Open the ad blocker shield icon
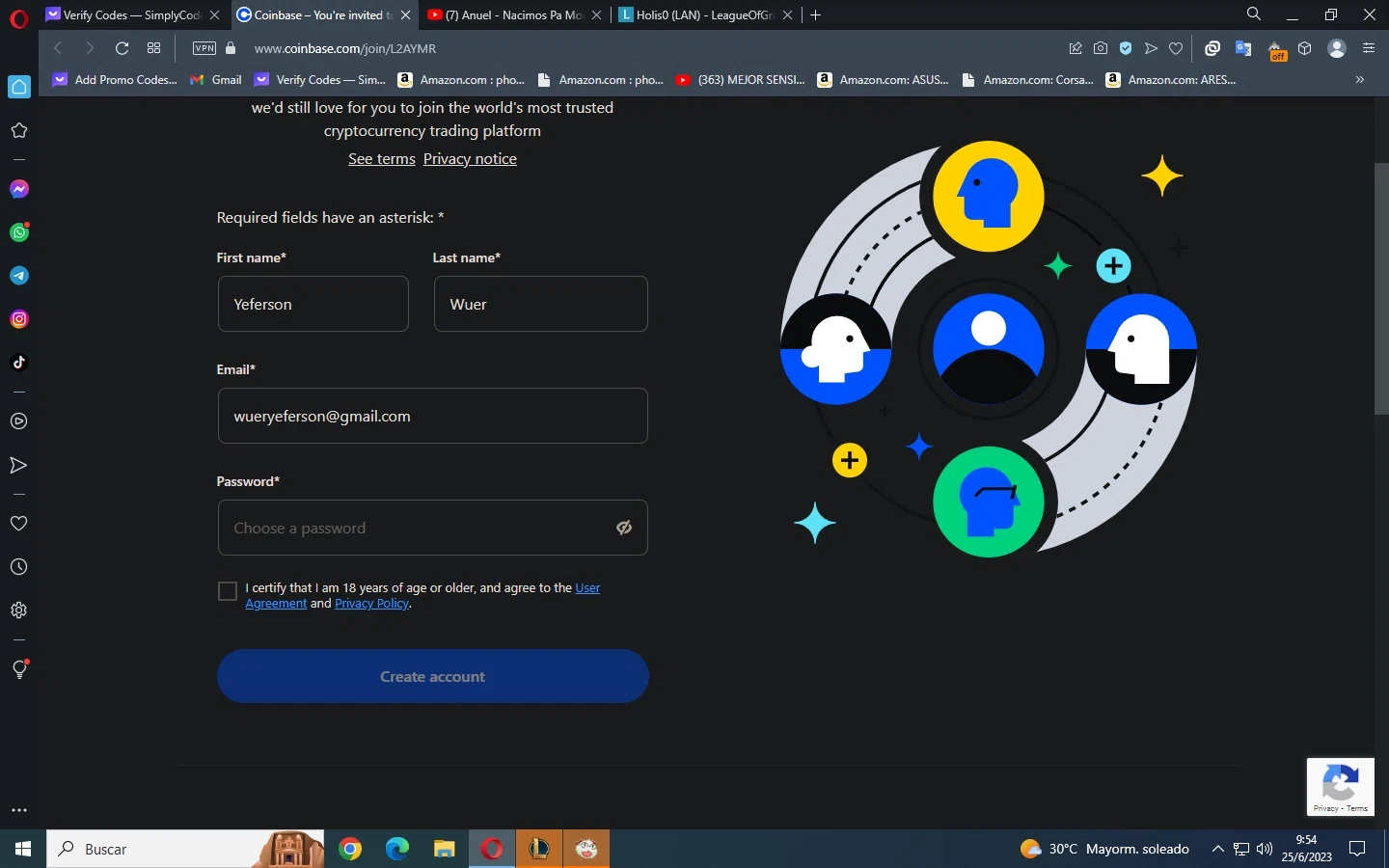The image size is (1389, 868). 1126,48
